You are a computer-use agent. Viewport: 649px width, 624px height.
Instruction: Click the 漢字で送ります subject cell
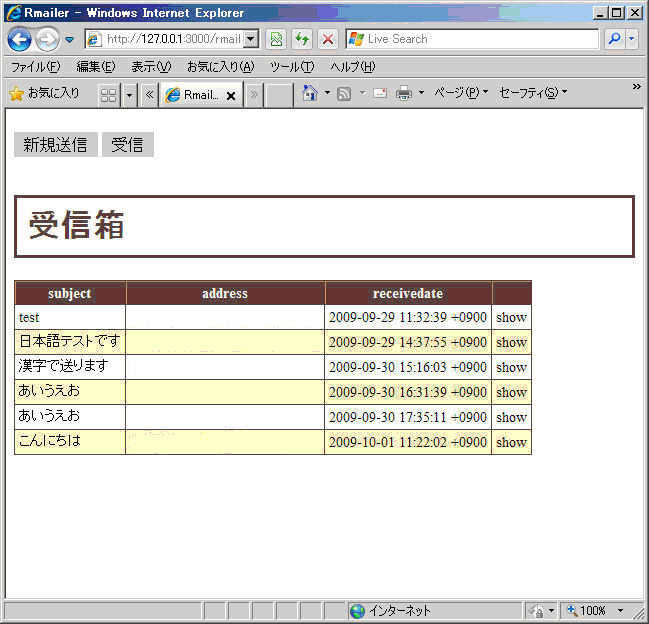70,367
